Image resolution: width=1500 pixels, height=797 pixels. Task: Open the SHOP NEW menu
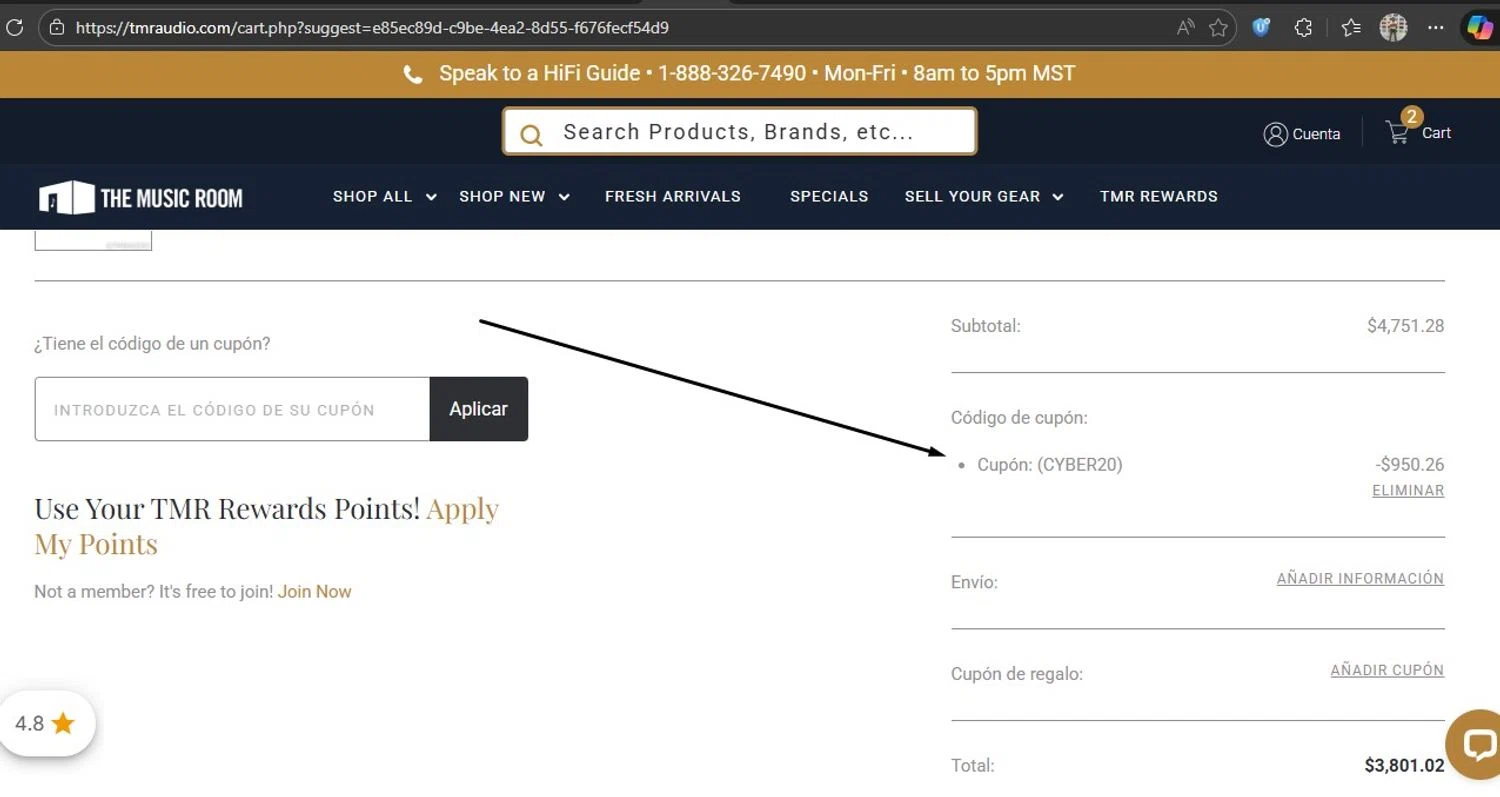point(502,197)
